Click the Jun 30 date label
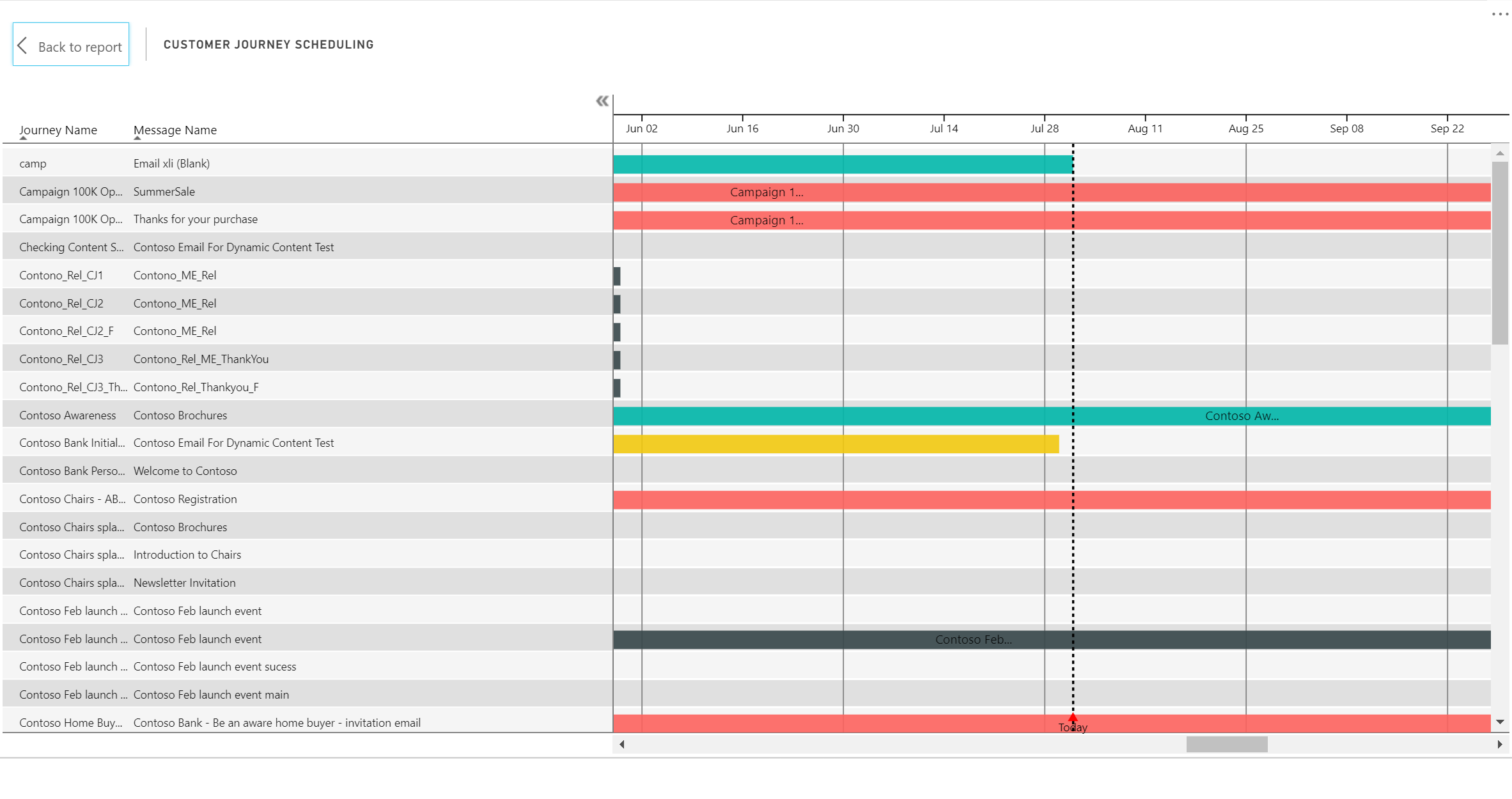Viewport: 1512px width, 799px height. coord(843,128)
